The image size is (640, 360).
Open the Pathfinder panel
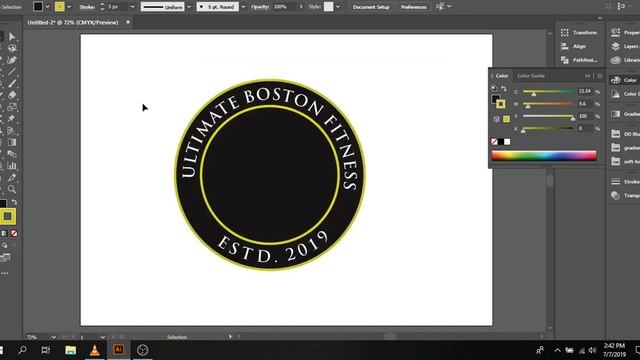(x=579, y=60)
